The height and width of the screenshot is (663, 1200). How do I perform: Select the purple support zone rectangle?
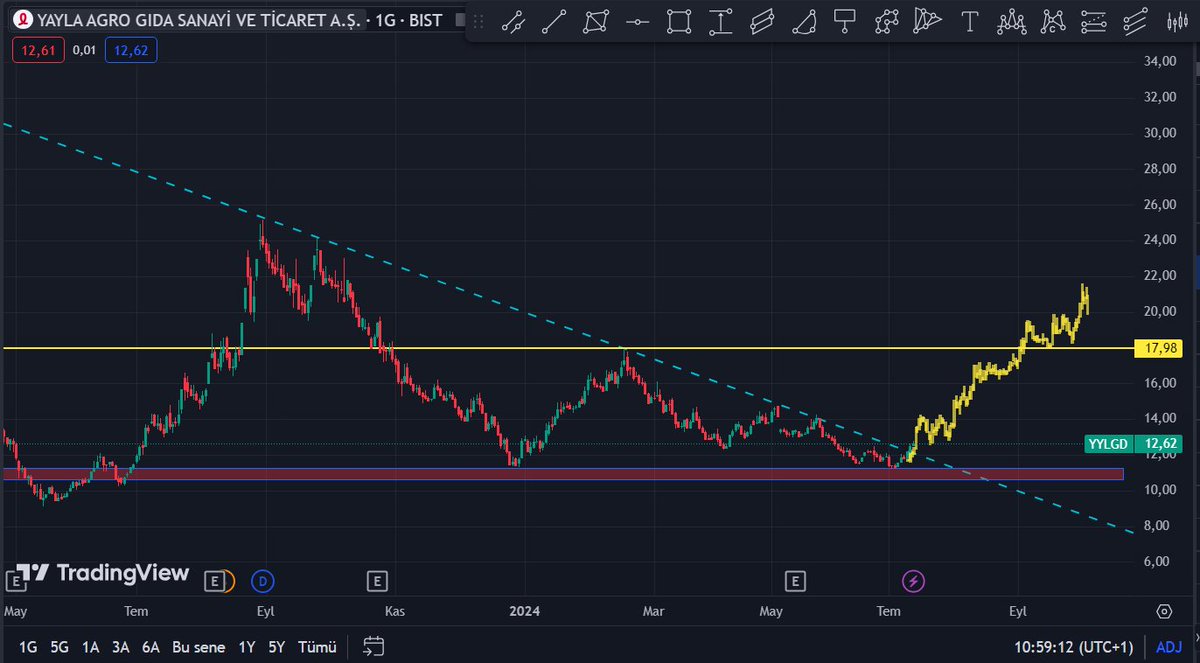pyautogui.click(x=563, y=474)
